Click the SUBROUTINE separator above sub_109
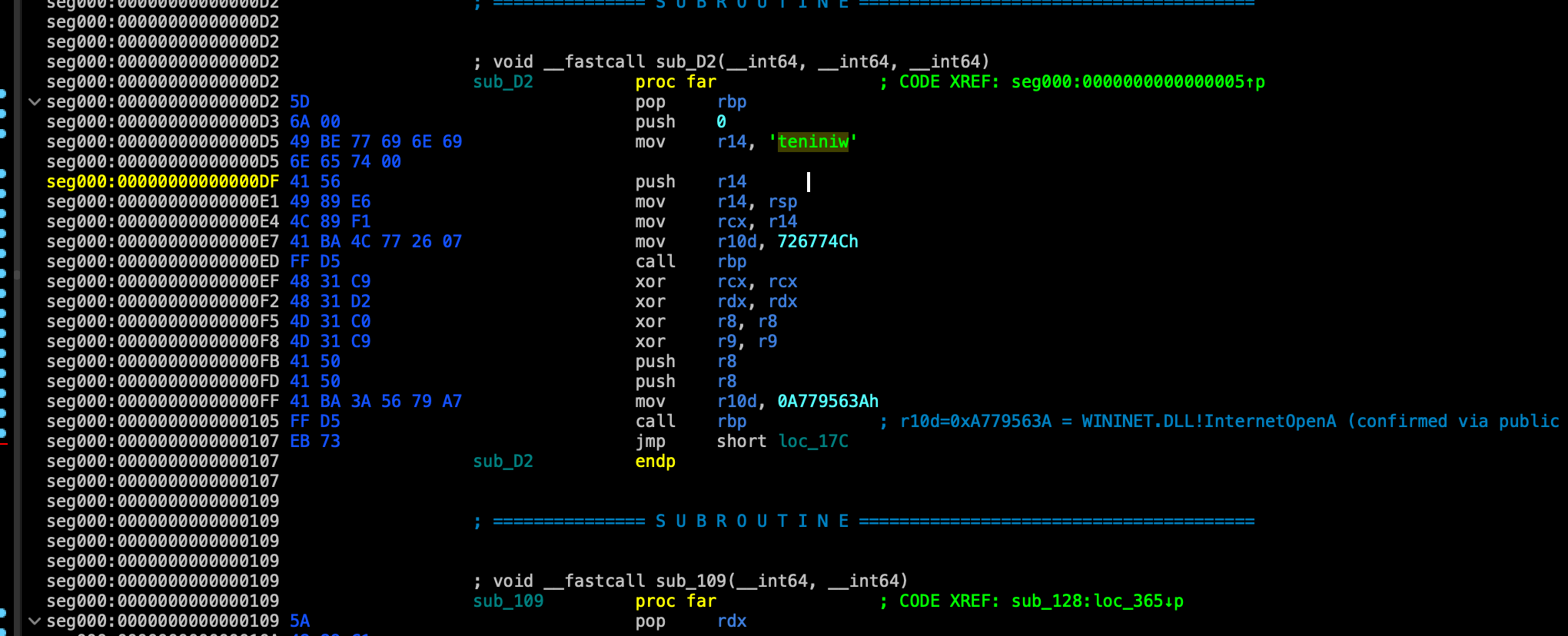1568x636 pixels. tap(865, 521)
